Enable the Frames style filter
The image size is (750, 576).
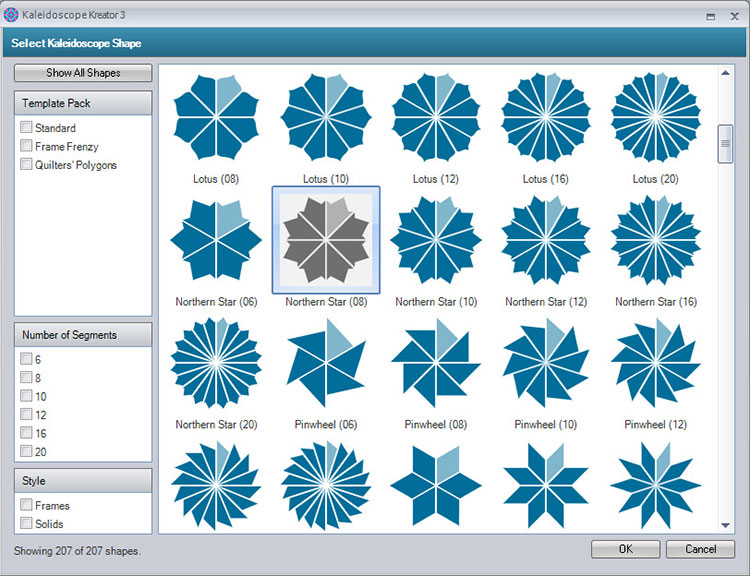tap(26, 505)
